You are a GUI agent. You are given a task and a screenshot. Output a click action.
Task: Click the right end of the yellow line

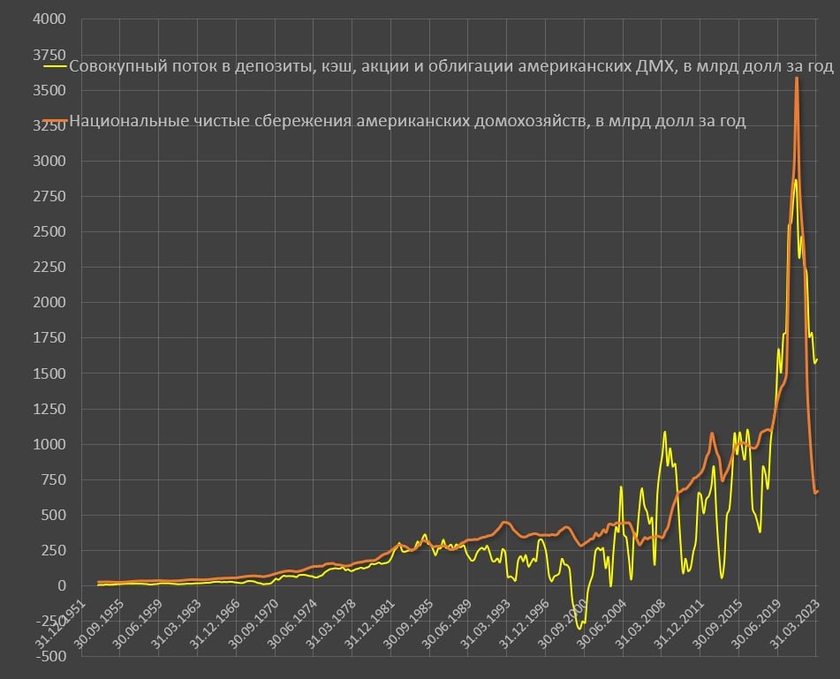click(x=817, y=359)
